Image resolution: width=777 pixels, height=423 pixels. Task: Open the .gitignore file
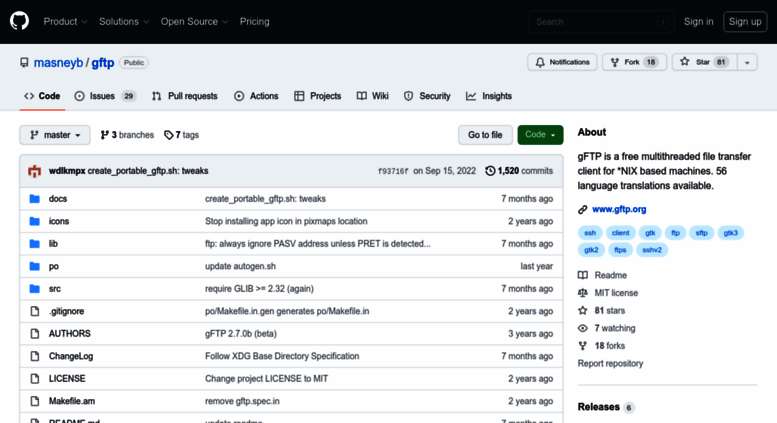[66, 311]
